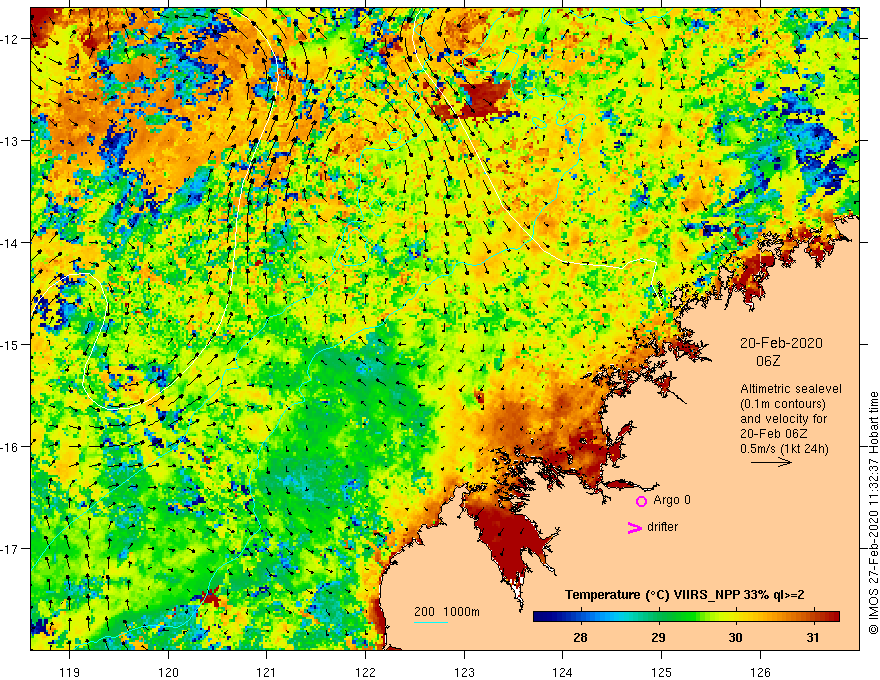Click the temperature color bar

[x=686, y=616]
